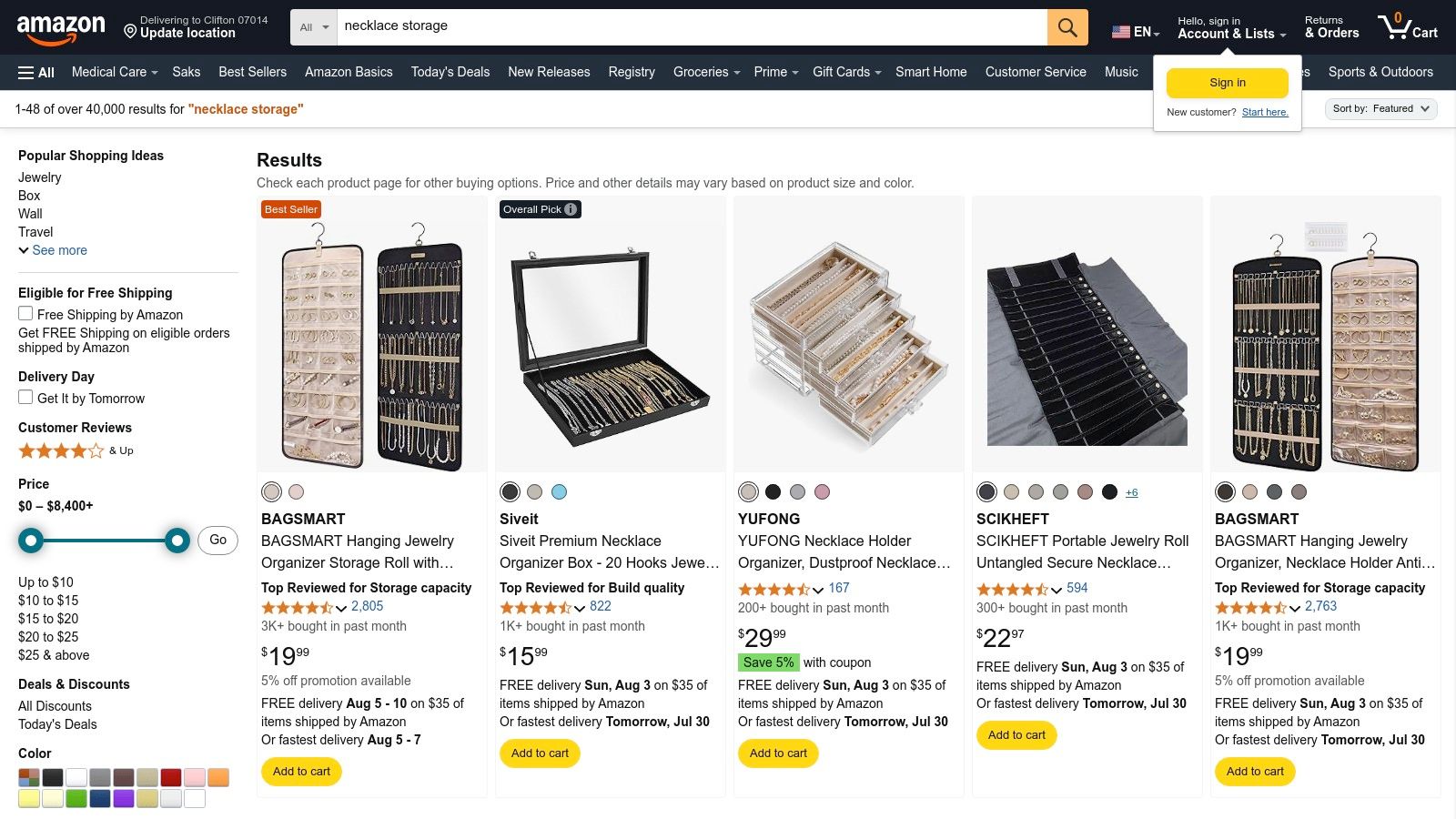Open the Sort by Featured dropdown
The image size is (1456, 819).
[x=1380, y=109]
